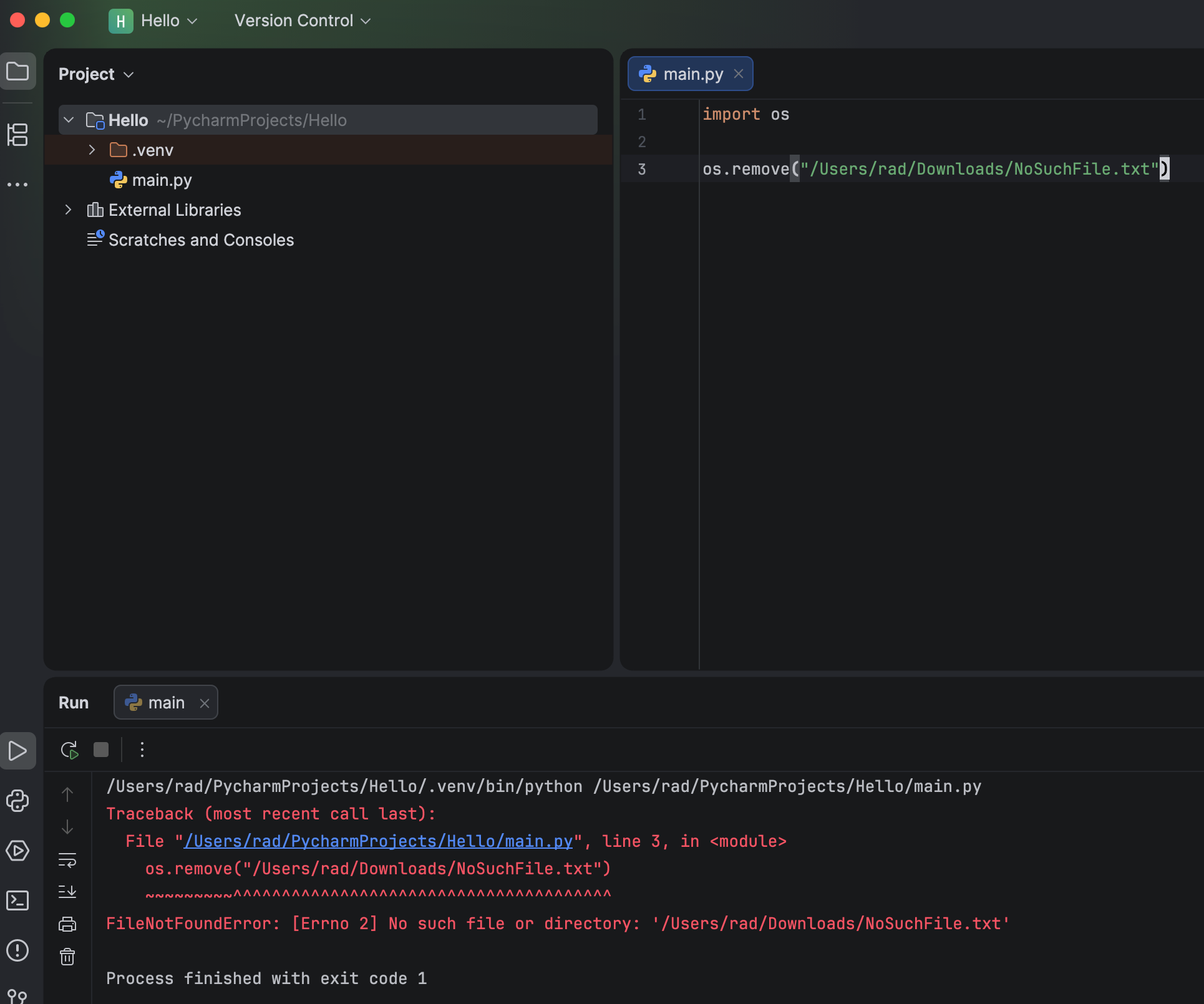
Task: Open the Python Packages tool window
Action: [17, 801]
